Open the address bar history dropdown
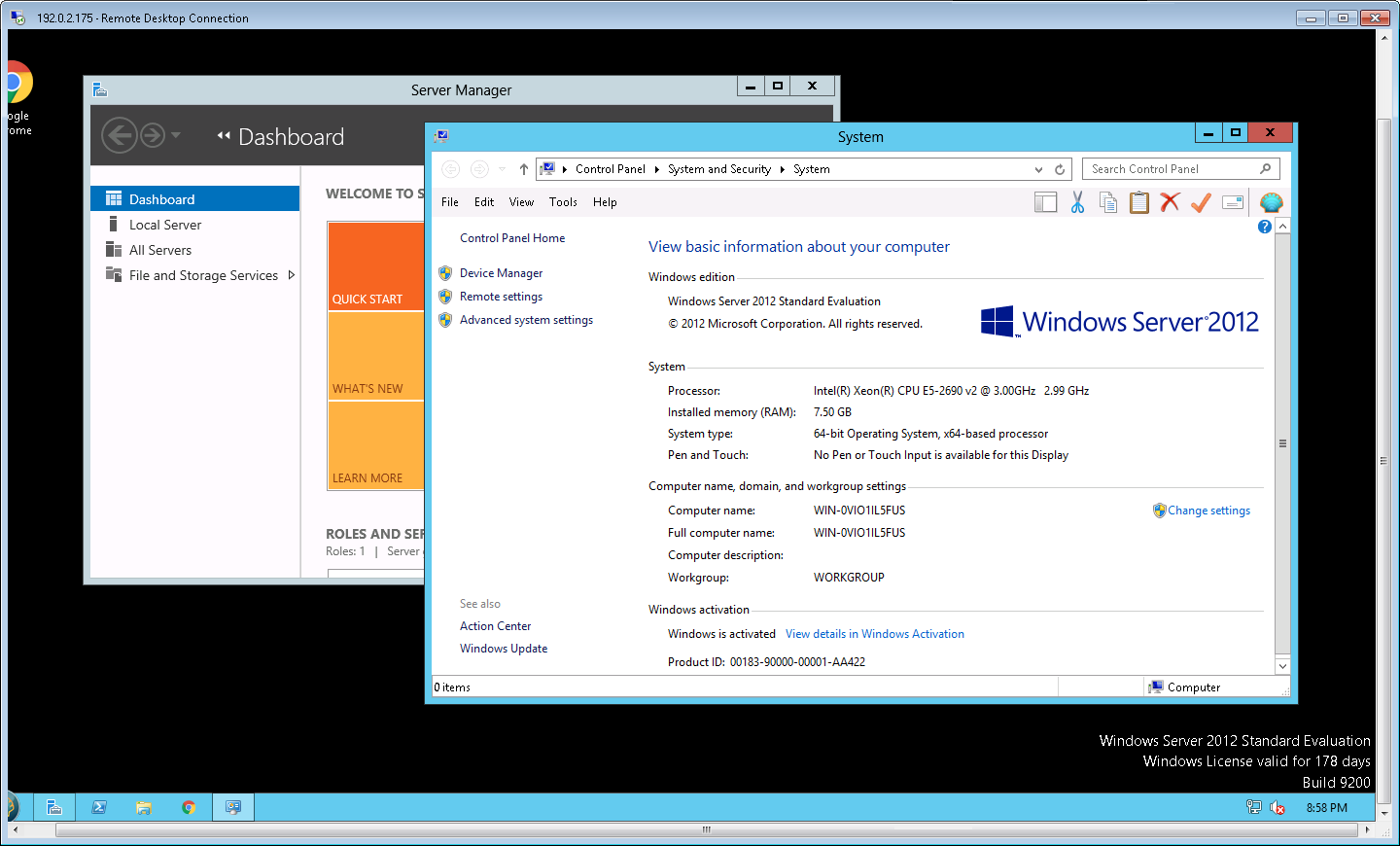Viewport: 1400px width, 846px height. coord(1038,169)
